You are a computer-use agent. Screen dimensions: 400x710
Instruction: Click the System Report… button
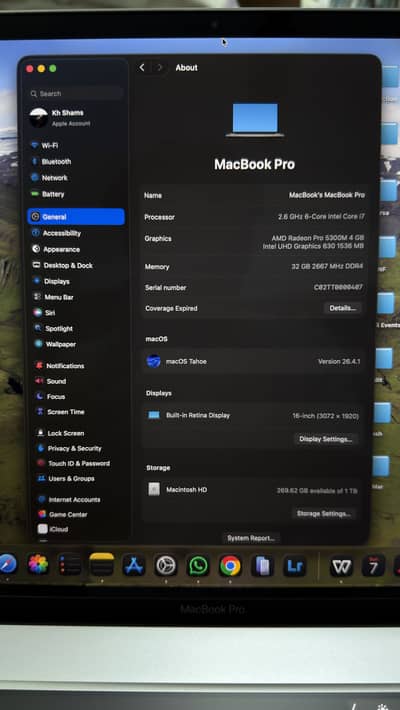pyautogui.click(x=251, y=538)
